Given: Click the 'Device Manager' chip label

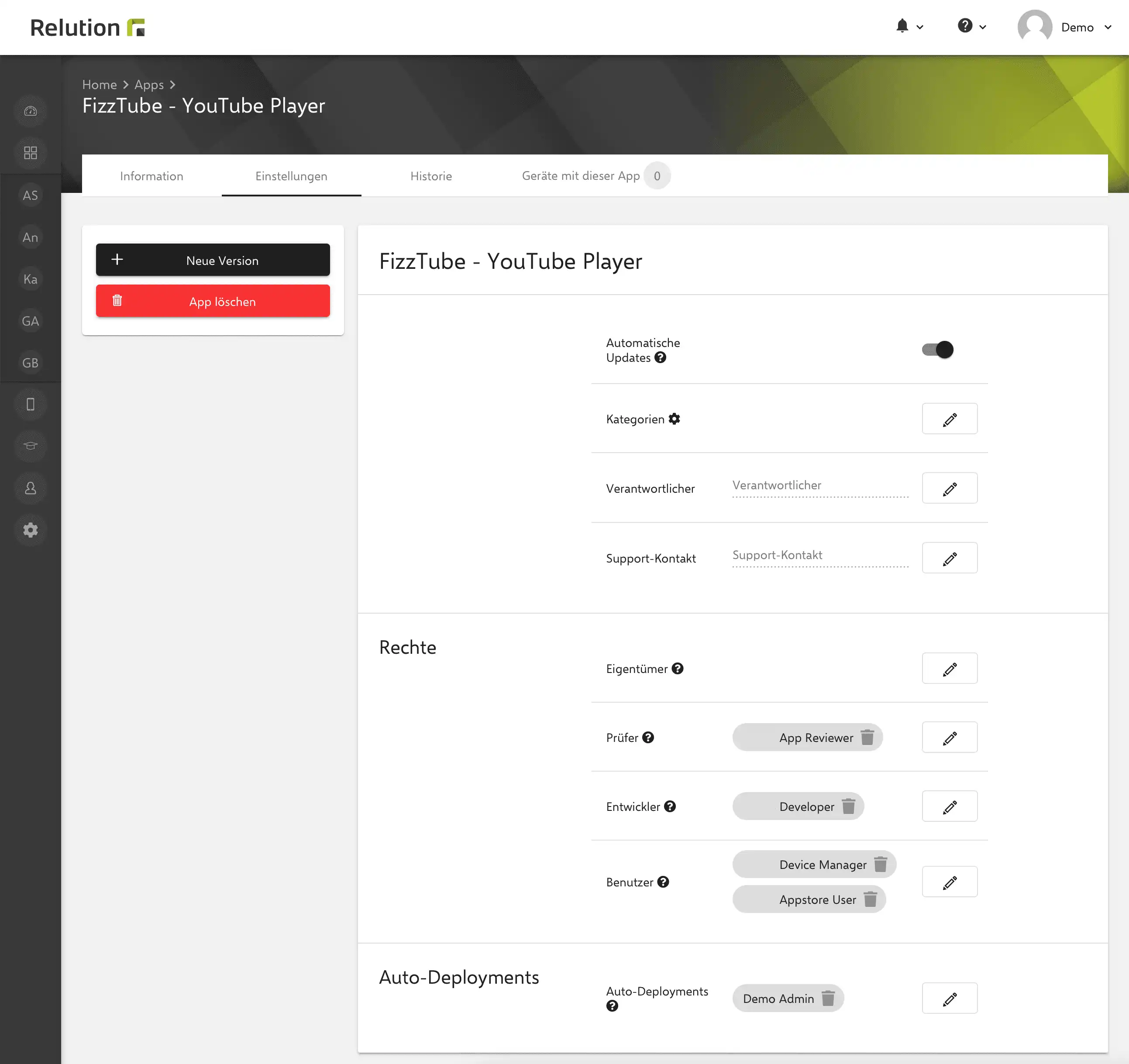Looking at the screenshot, I should click(x=823, y=864).
